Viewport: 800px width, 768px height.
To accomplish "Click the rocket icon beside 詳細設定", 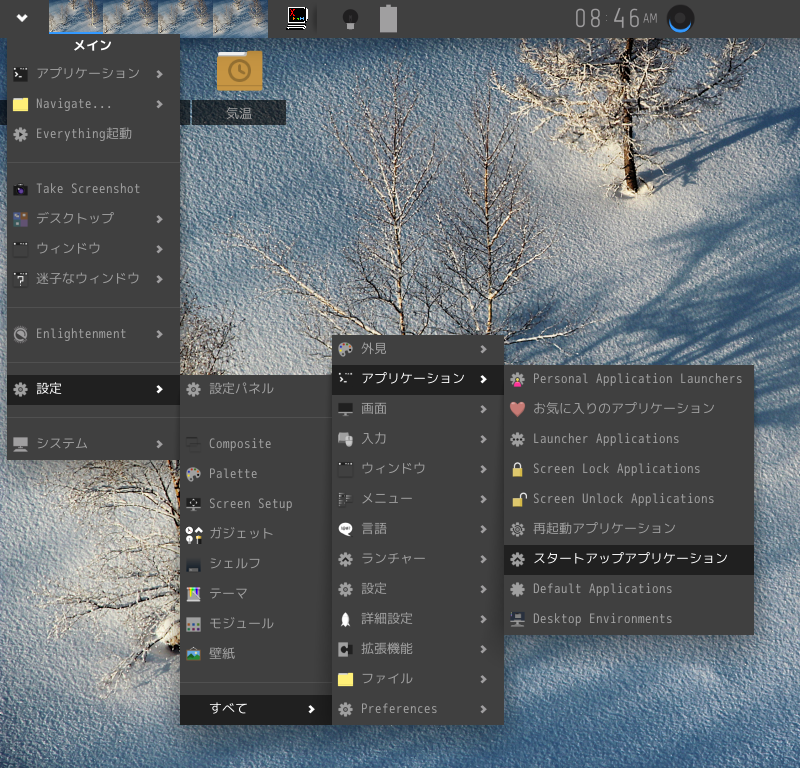I will [x=345, y=620].
